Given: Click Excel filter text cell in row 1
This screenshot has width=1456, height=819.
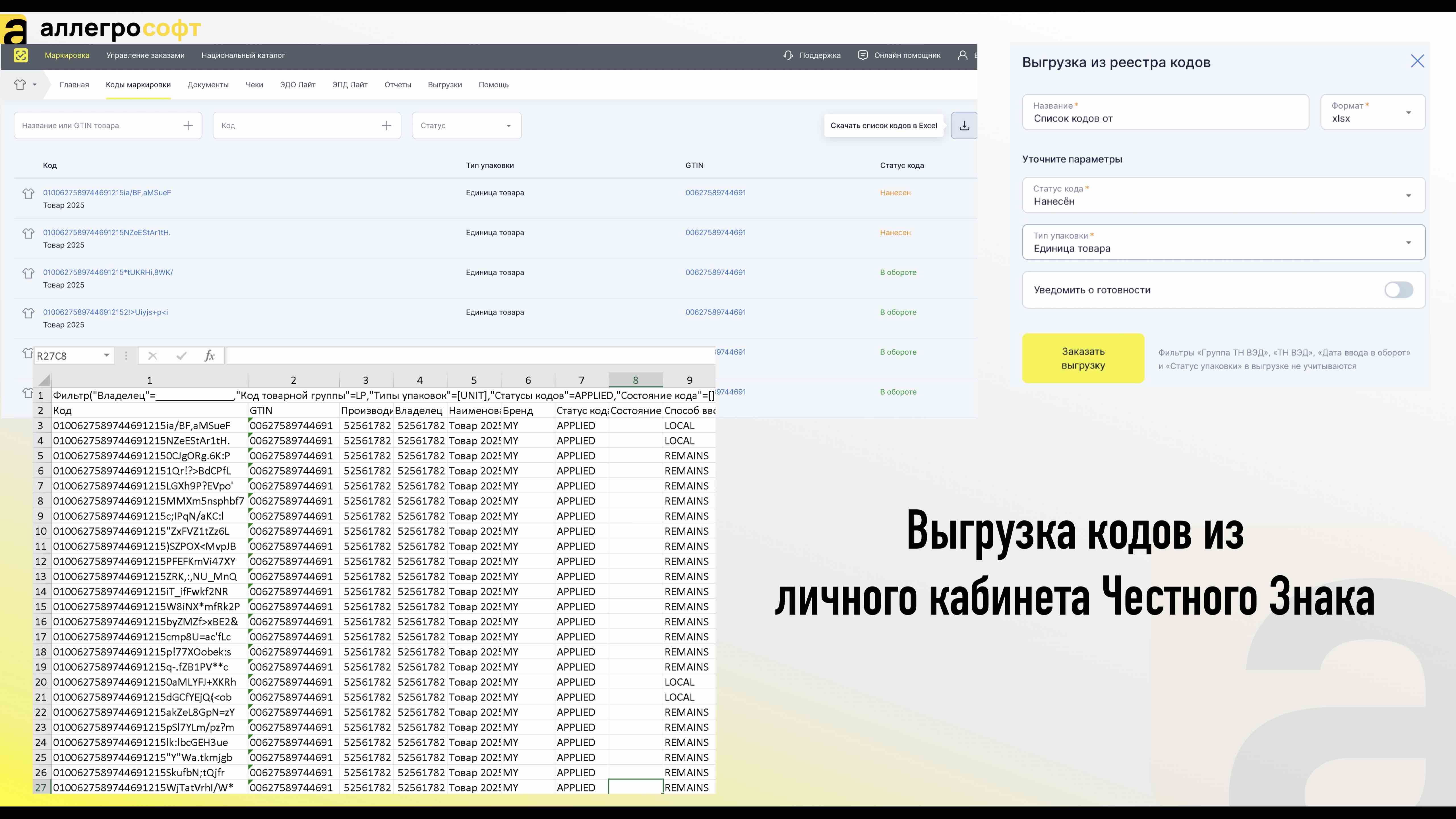Looking at the screenshot, I should (x=383, y=395).
